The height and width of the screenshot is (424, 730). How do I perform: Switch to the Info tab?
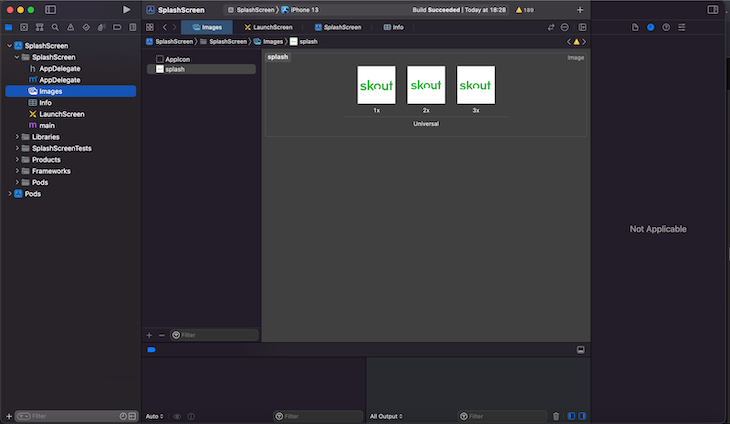point(392,27)
